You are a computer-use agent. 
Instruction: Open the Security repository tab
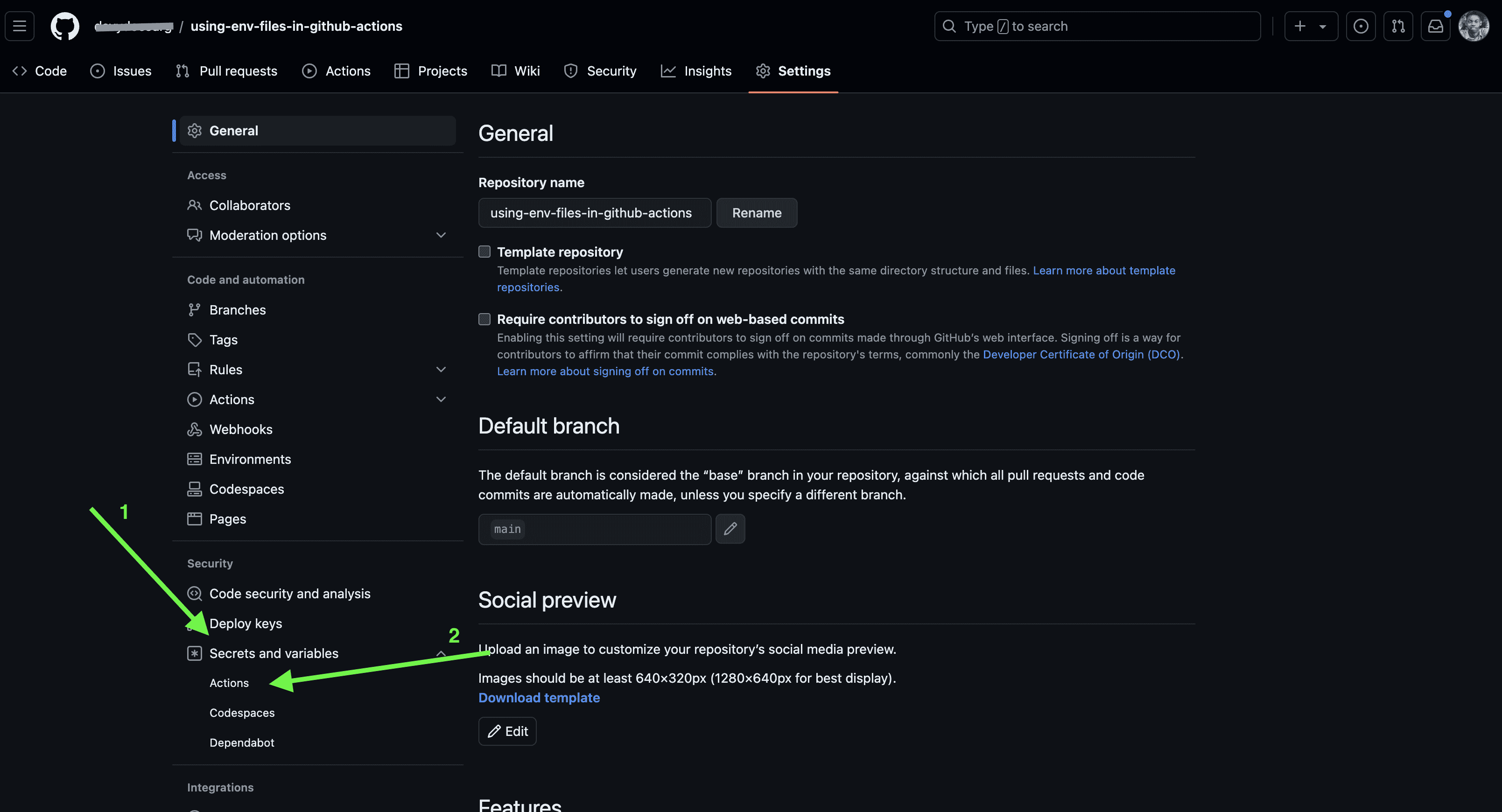pyautogui.click(x=601, y=71)
